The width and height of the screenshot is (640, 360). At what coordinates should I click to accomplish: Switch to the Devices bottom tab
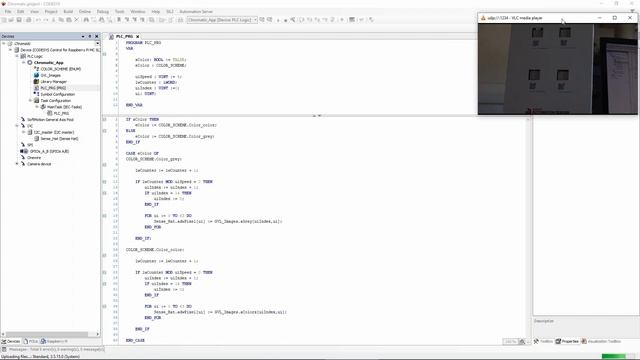pyautogui.click(x=11, y=341)
